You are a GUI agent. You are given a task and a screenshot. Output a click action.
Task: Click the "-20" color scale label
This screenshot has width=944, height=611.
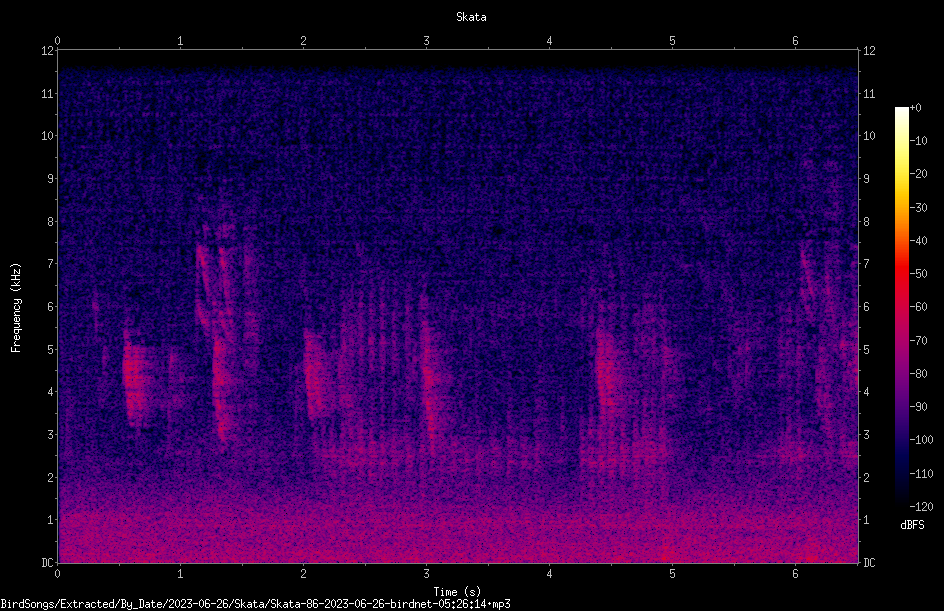click(919, 174)
